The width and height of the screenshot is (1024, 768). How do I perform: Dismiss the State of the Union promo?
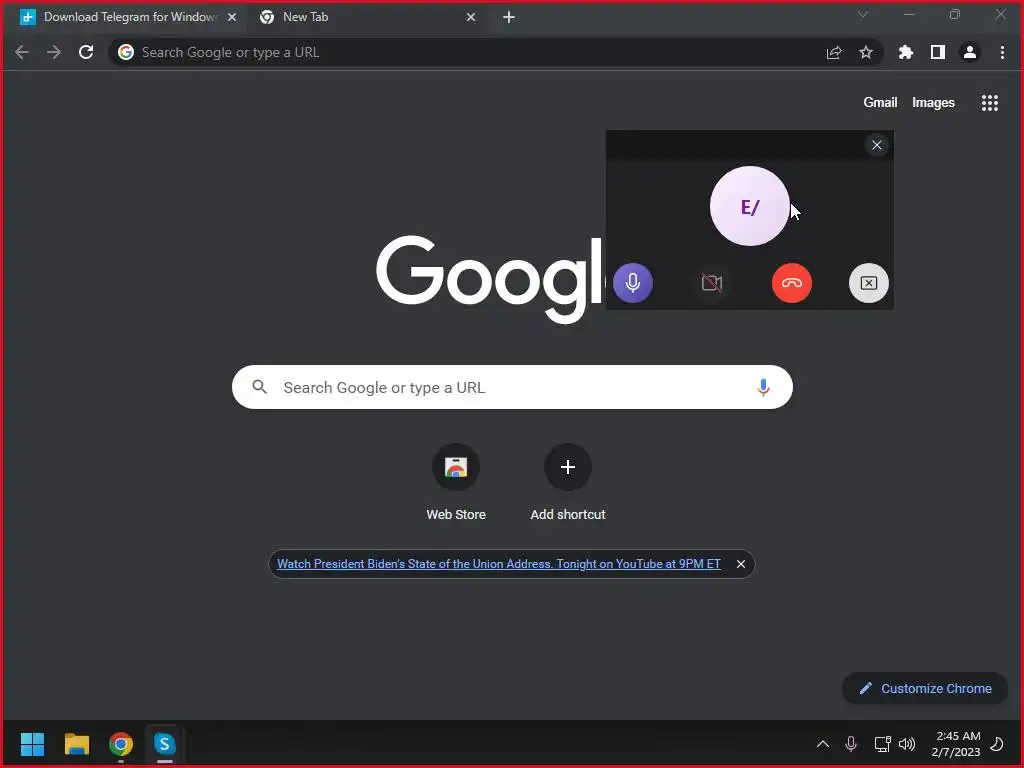(x=741, y=564)
